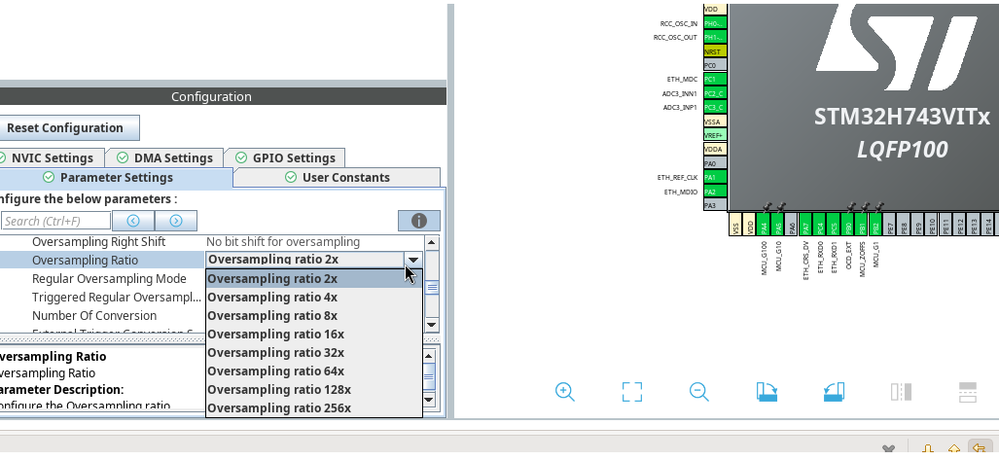
Task: Select the PA4 pin on chip
Action: [x=765, y=224]
